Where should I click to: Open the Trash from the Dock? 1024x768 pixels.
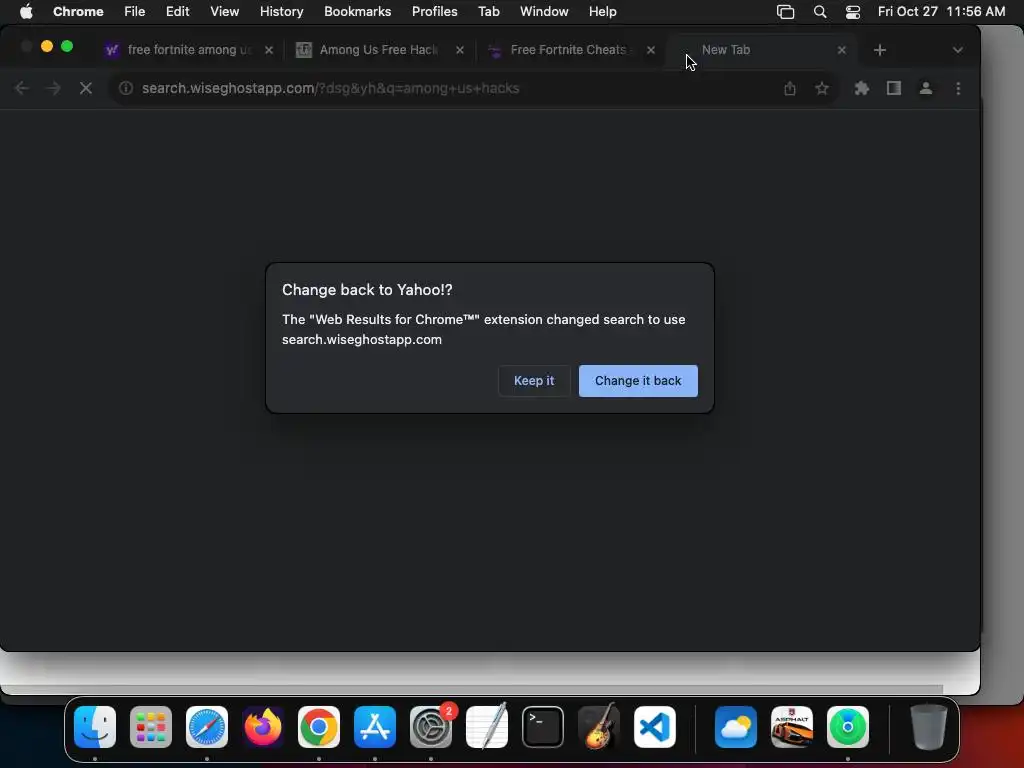[929, 727]
